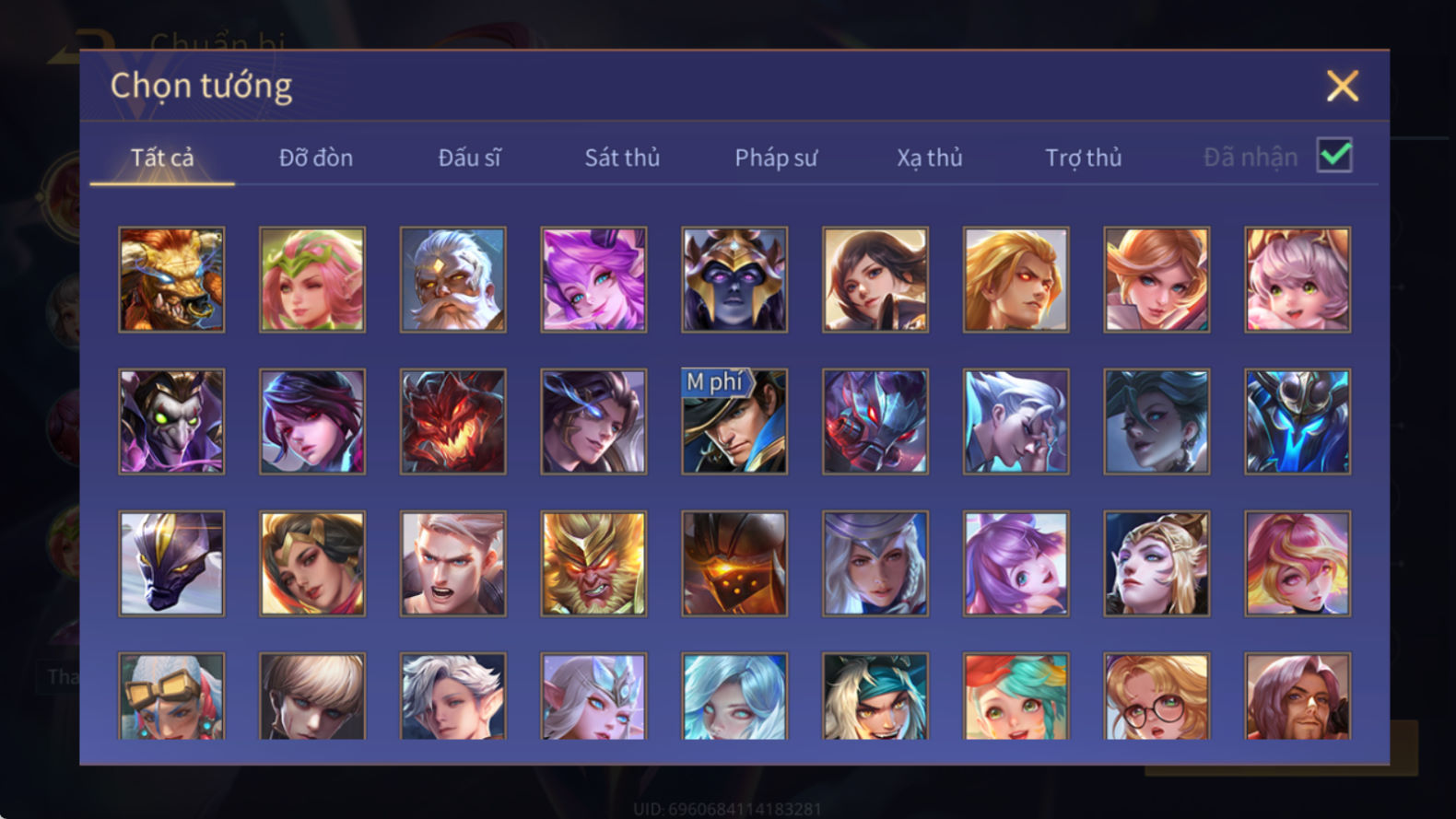Pick the hero tagged 'M phí'
The image size is (1456, 819).
point(734,422)
